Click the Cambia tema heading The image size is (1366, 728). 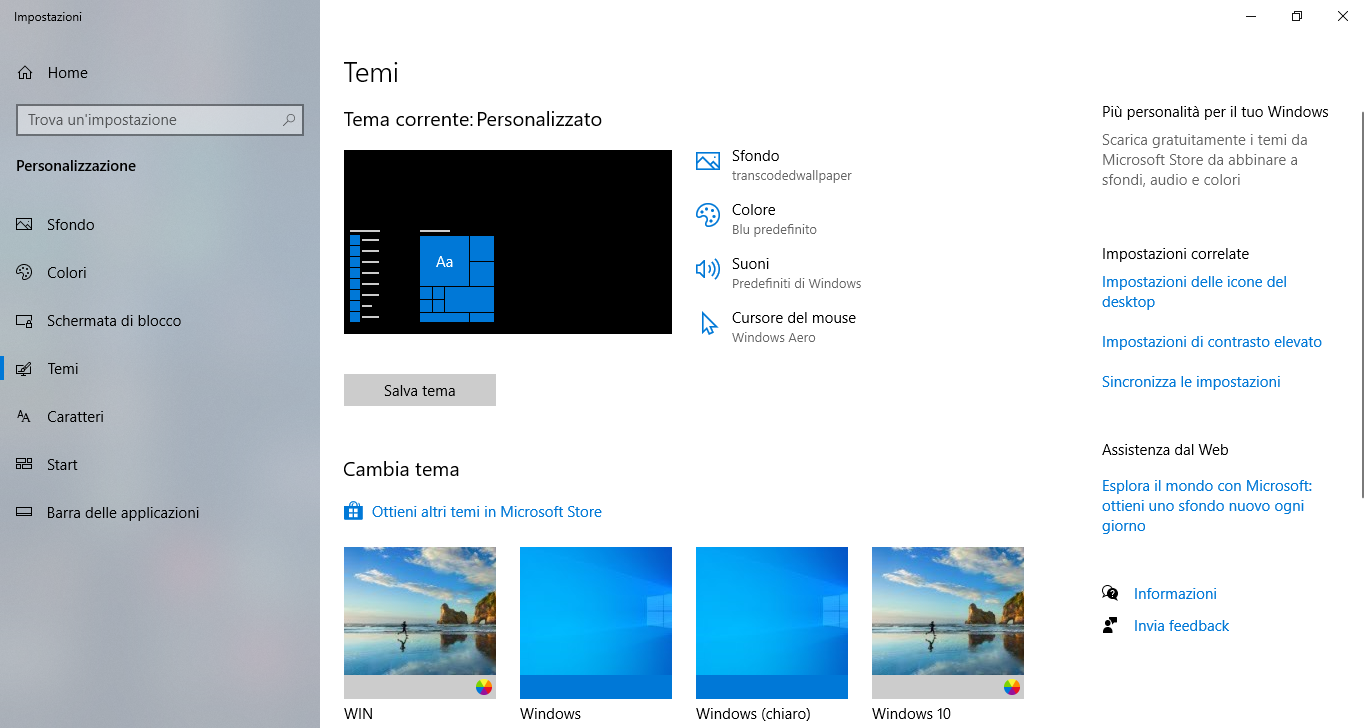pos(401,469)
